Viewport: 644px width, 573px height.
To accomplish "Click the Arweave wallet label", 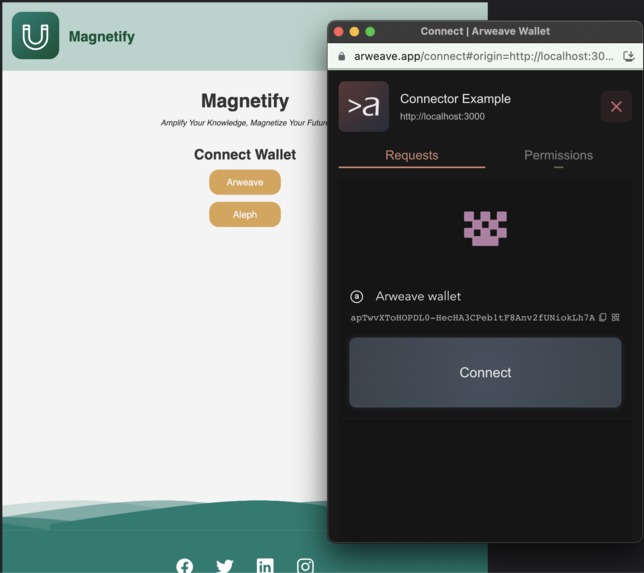I will (x=418, y=296).
